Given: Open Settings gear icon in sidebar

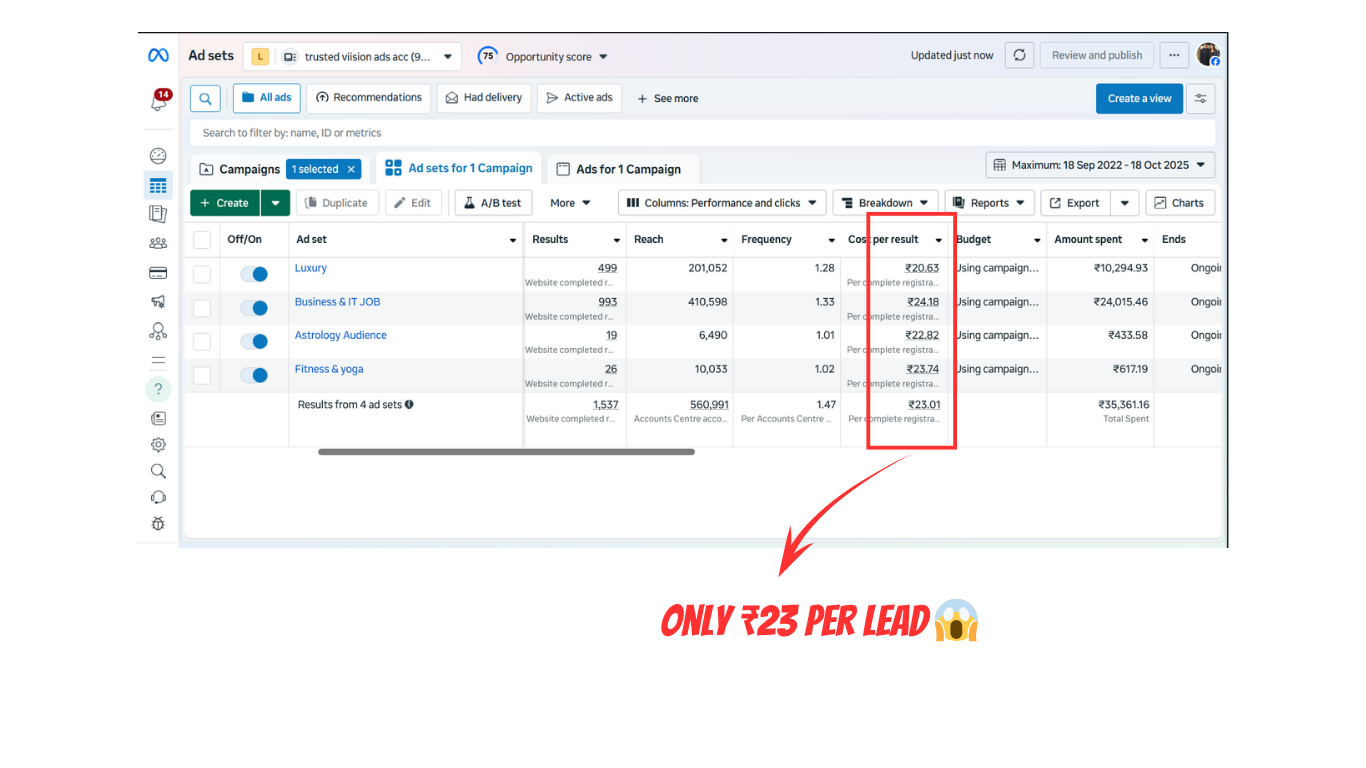Looking at the screenshot, I should [x=158, y=445].
